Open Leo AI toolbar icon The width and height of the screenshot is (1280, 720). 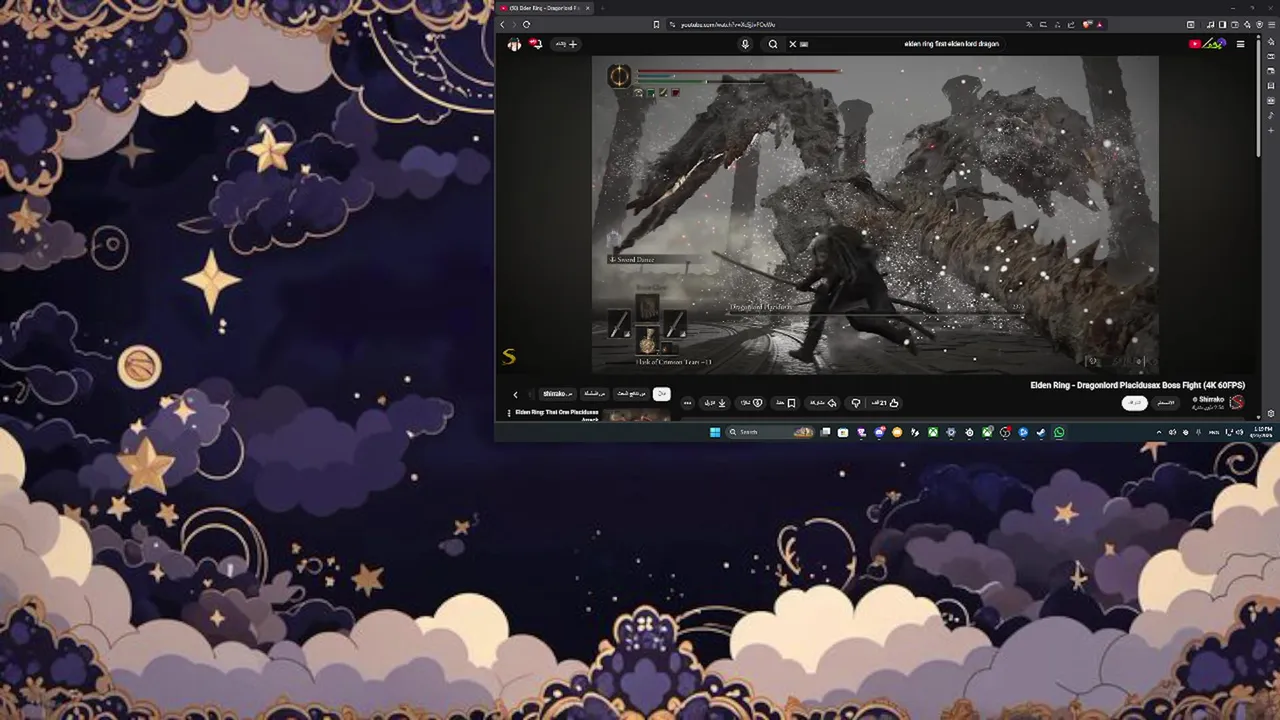[1247, 24]
